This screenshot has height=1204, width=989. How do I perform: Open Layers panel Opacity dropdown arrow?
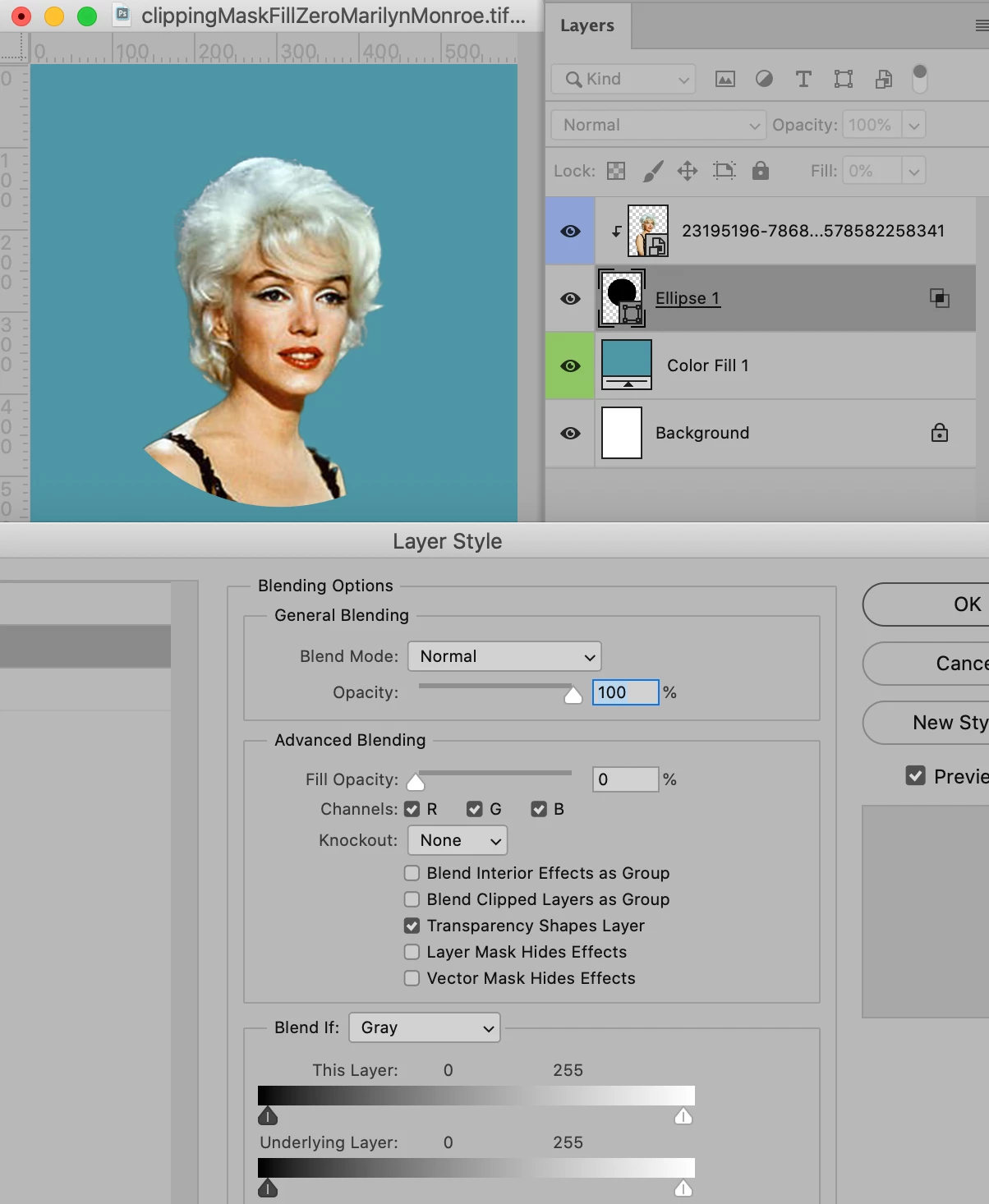[x=914, y=125]
